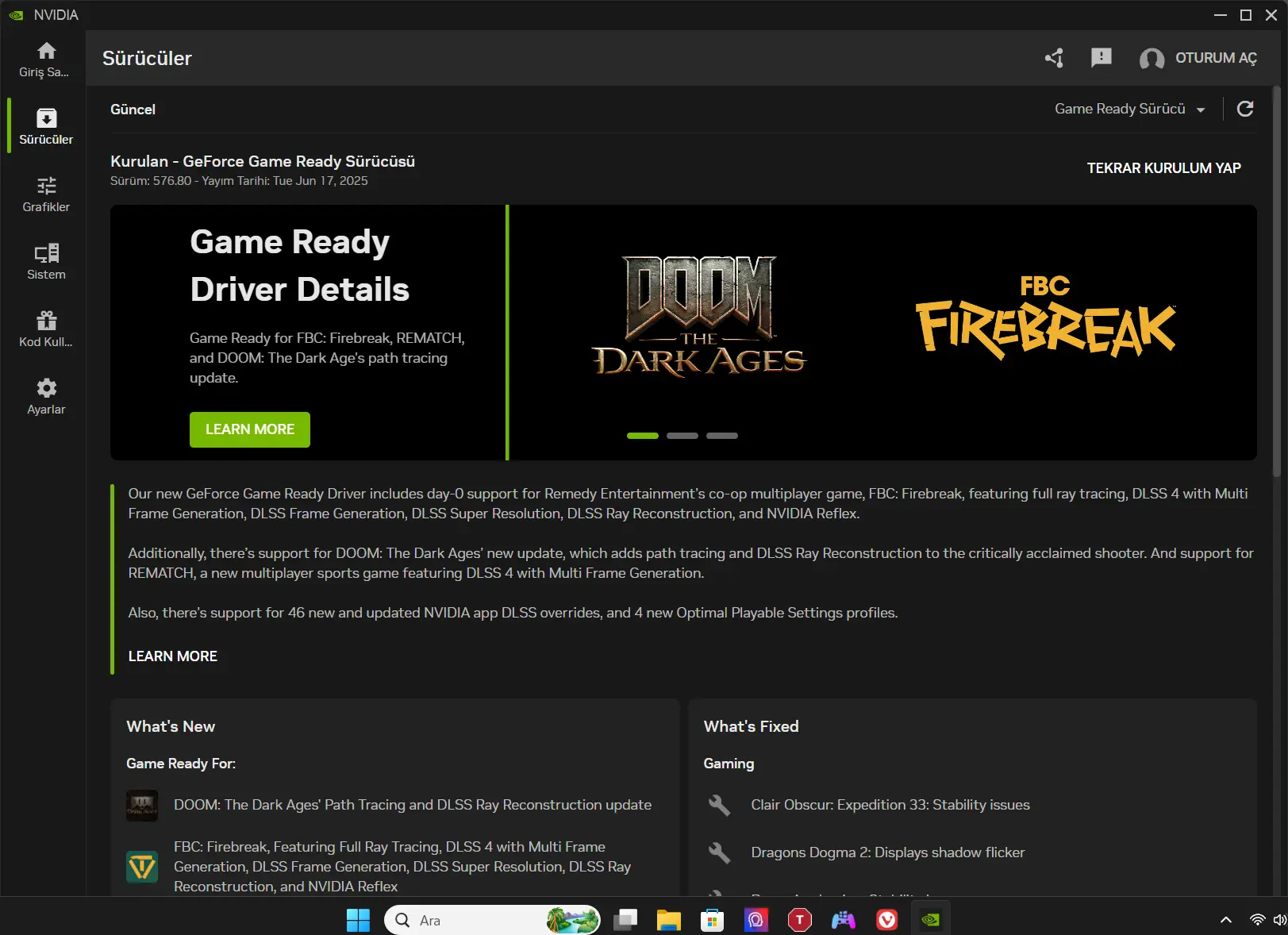Open the Giriş Sayfası home section
Viewport: 1288px width, 935px height.
click(x=46, y=60)
